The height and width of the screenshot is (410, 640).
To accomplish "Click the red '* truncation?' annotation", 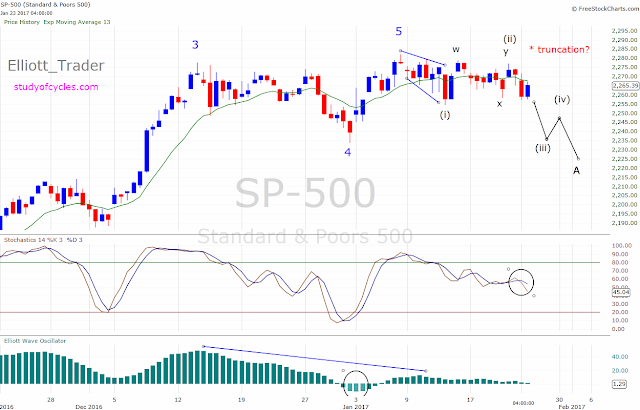I will [x=559, y=49].
